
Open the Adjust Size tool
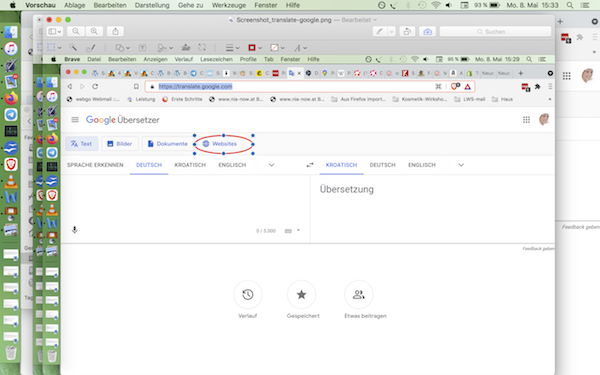coord(202,47)
